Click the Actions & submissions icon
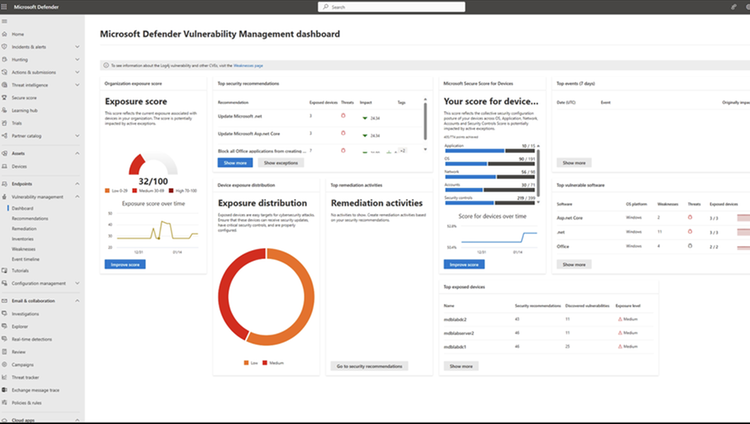This screenshot has width=750, height=424. pos(4,72)
